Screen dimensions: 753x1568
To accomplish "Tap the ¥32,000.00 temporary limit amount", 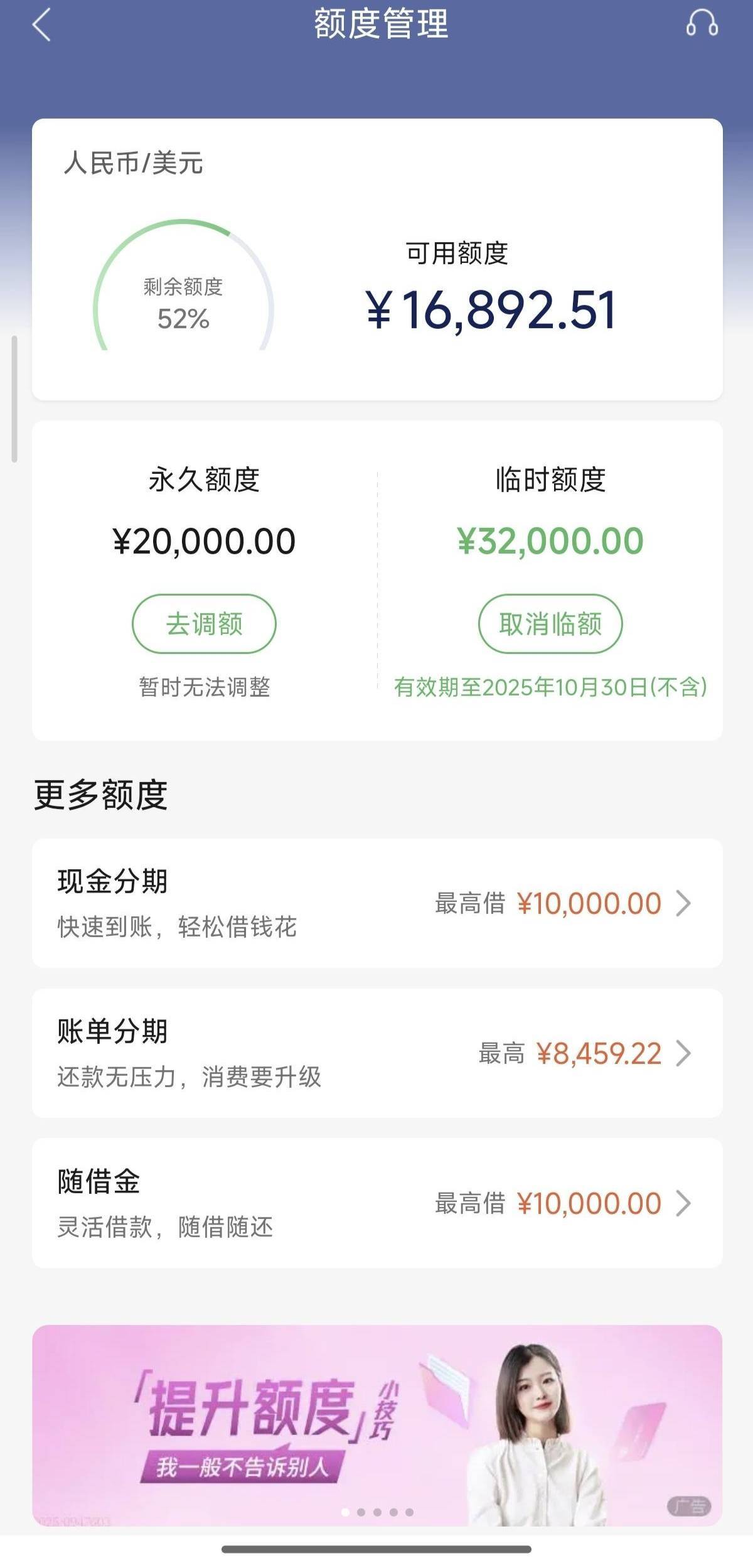I will tap(550, 541).
